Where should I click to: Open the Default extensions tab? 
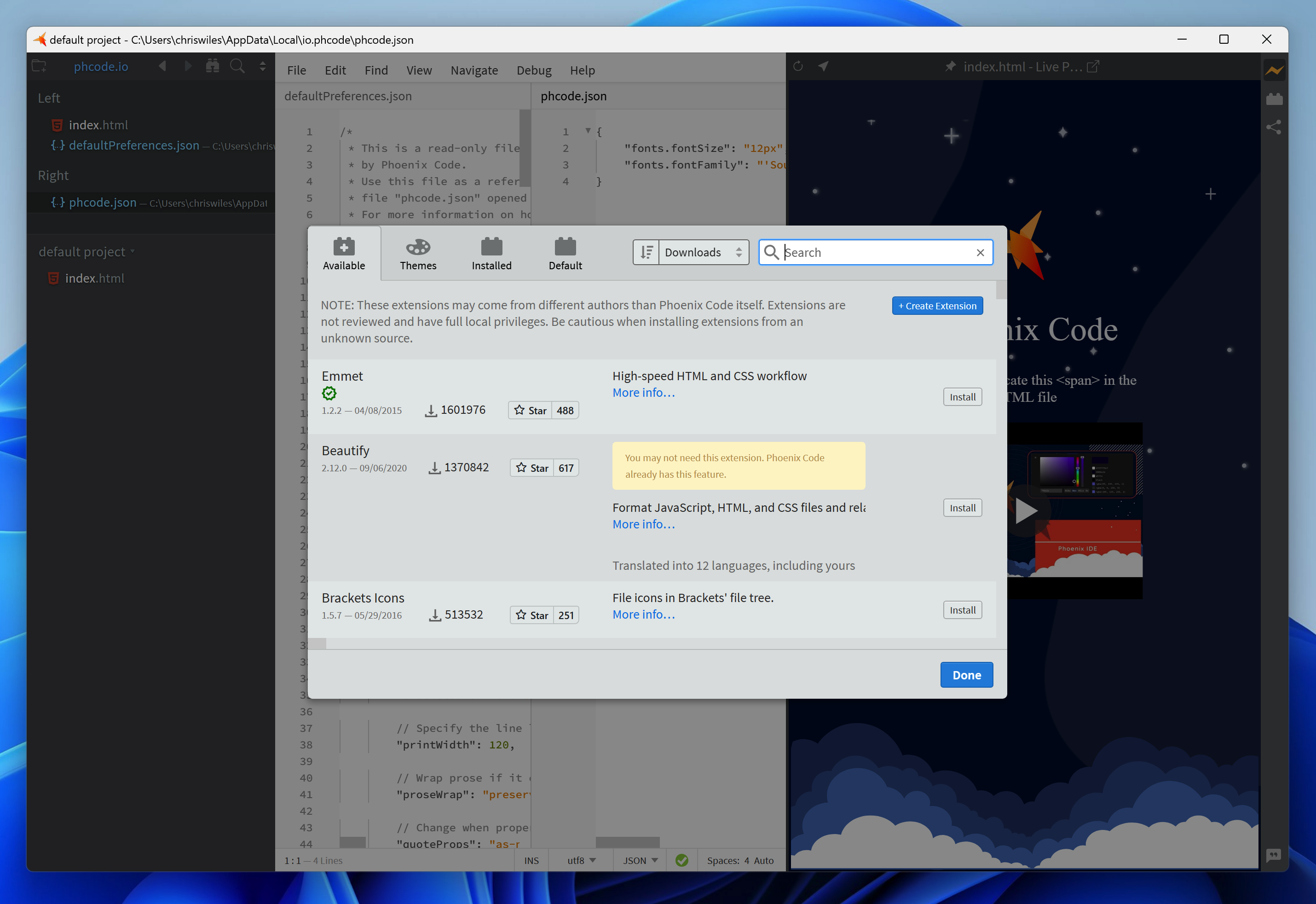point(565,253)
